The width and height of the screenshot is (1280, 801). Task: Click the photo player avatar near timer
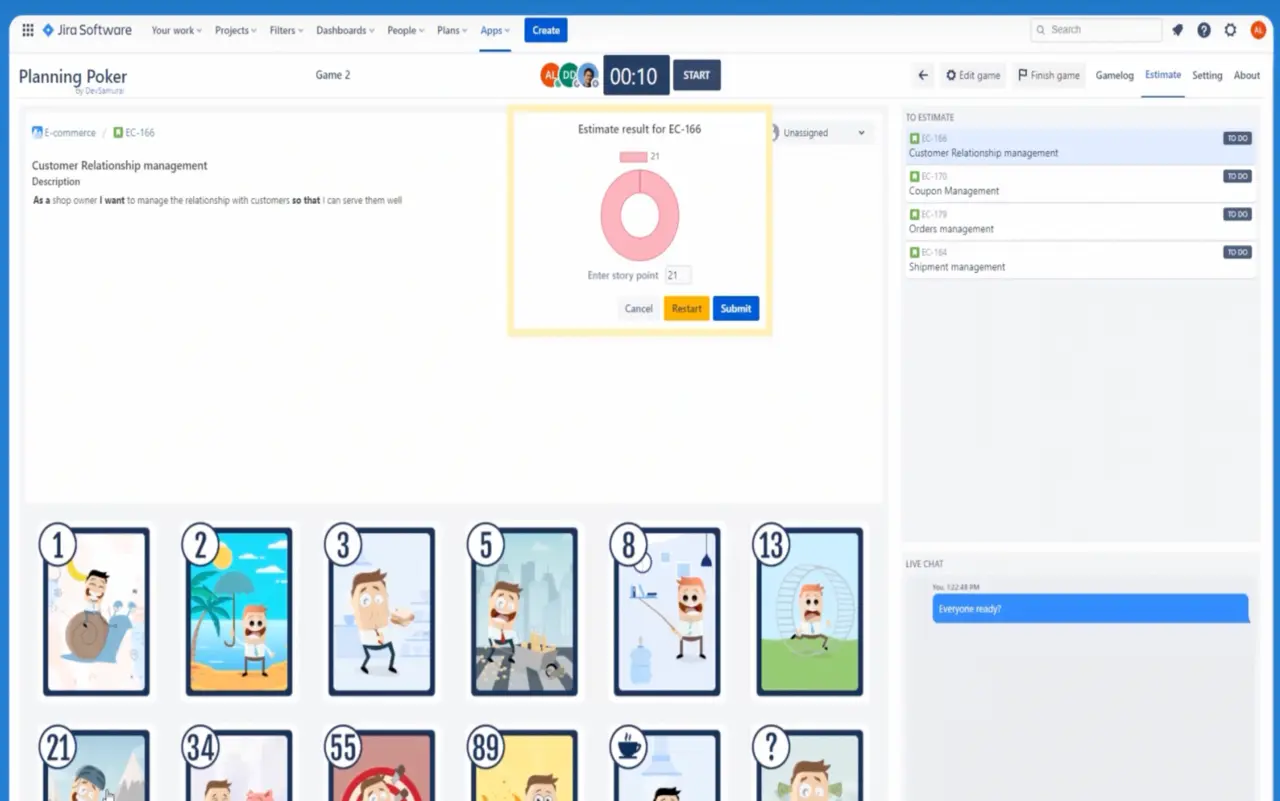point(588,75)
